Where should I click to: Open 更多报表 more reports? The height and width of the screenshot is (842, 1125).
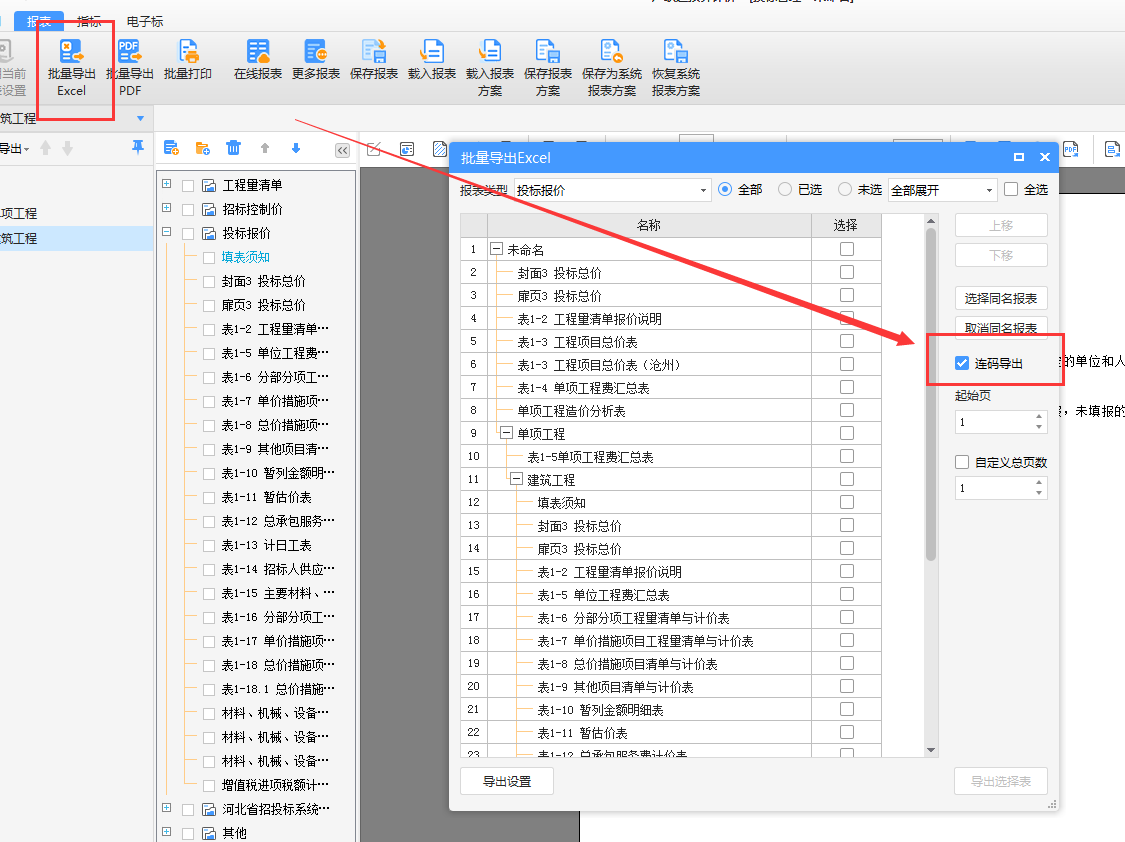316,60
